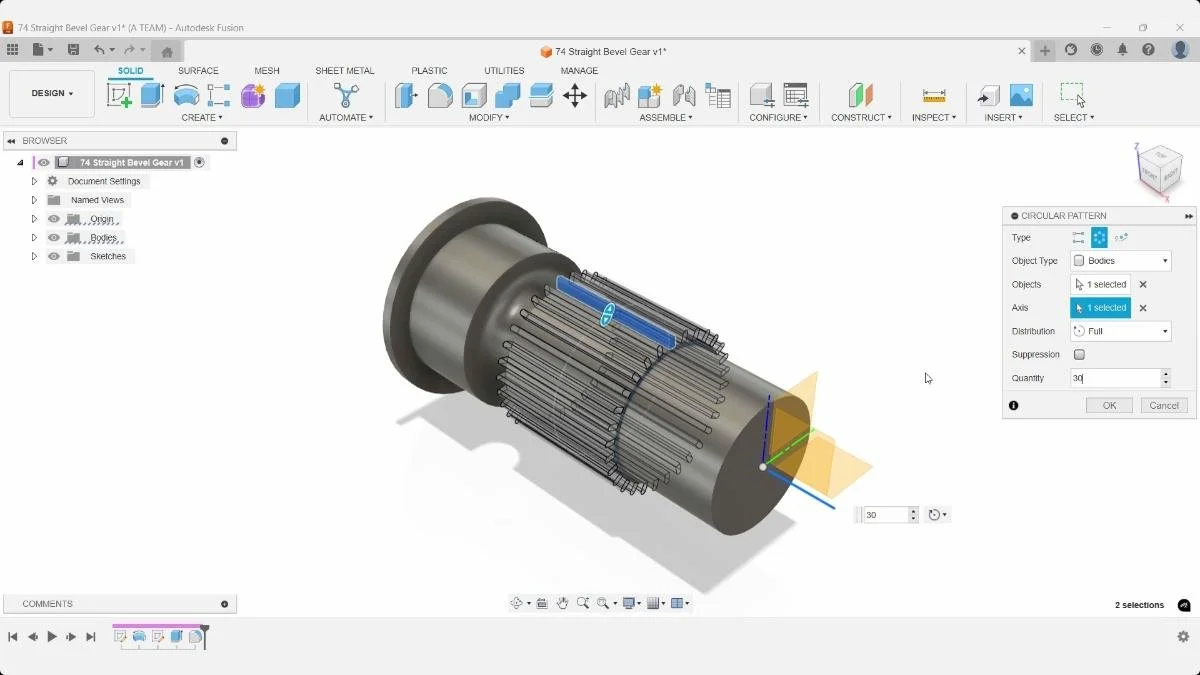The image size is (1200, 675).
Task: Open the CREATE dropdown menu
Action: [202, 118]
